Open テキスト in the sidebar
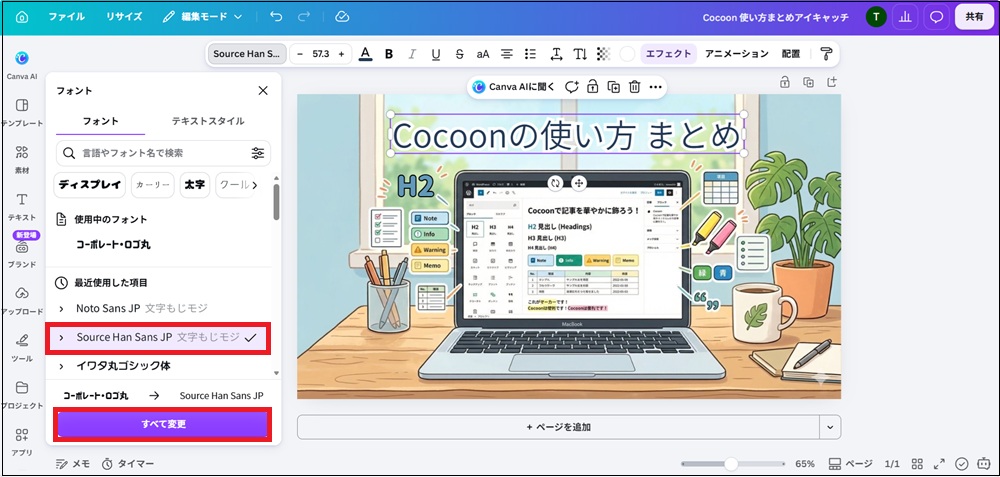 pos(22,206)
